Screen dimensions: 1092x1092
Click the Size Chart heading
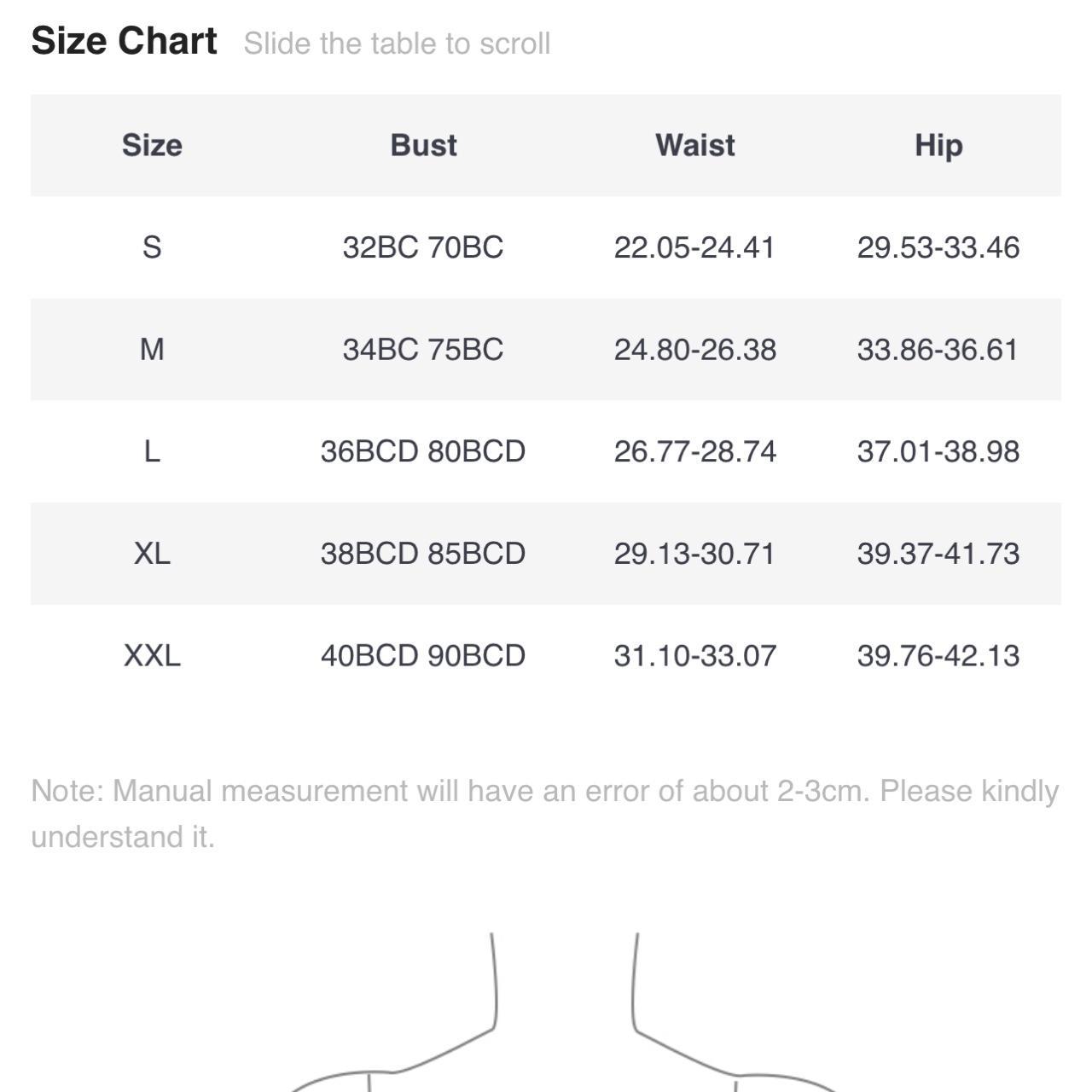click(125, 42)
